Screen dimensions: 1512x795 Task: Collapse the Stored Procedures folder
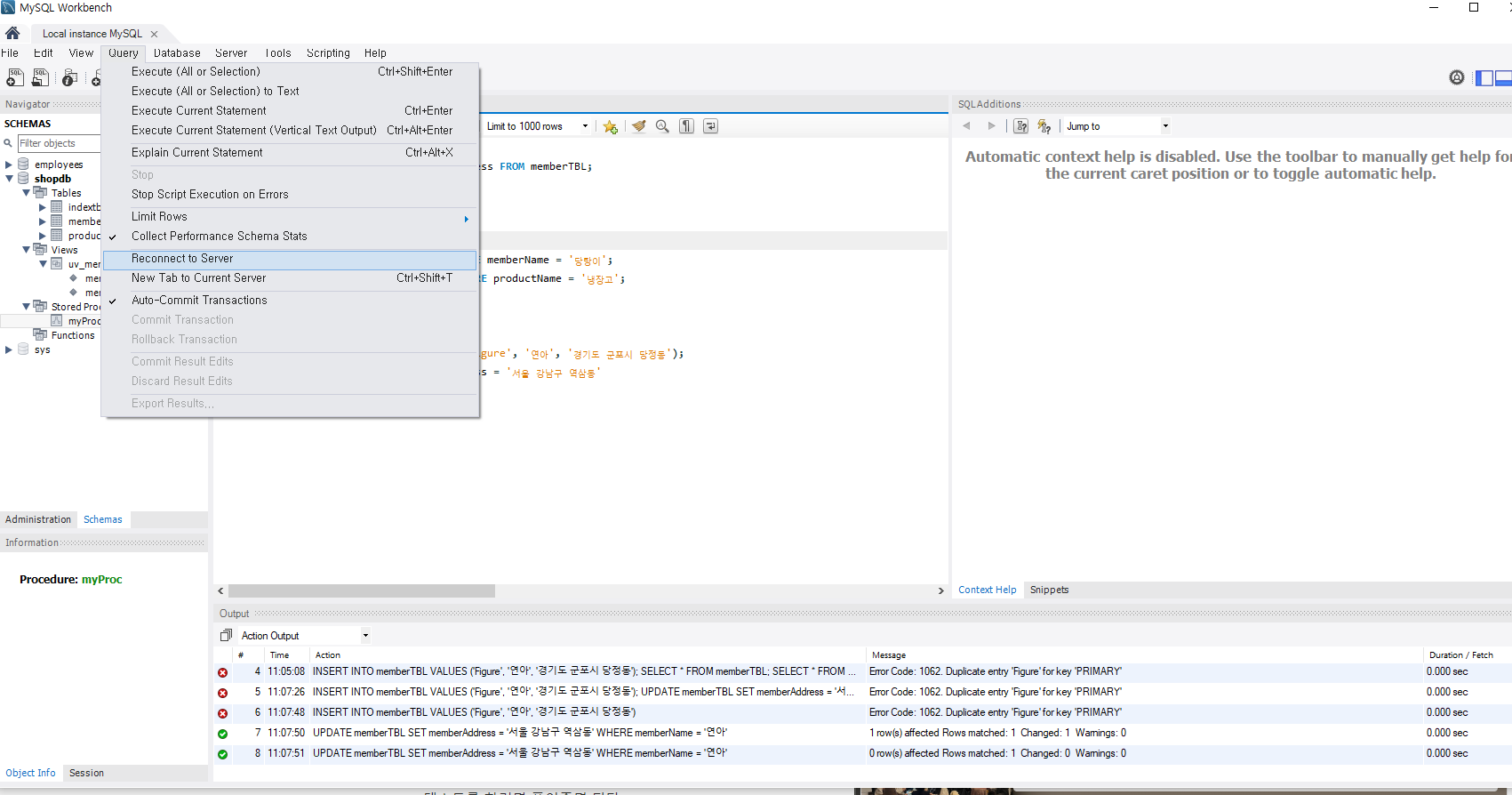26,307
